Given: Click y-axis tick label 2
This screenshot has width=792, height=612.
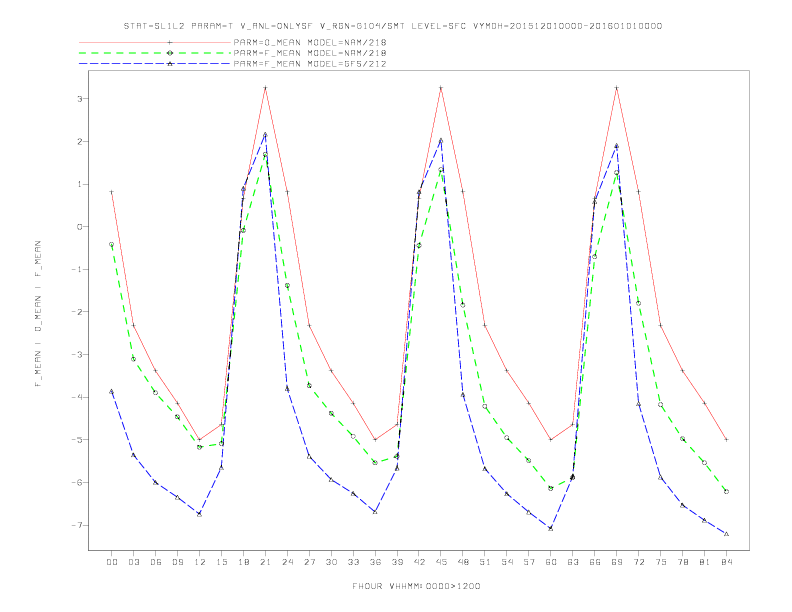Looking at the screenshot, I should click(80, 141).
